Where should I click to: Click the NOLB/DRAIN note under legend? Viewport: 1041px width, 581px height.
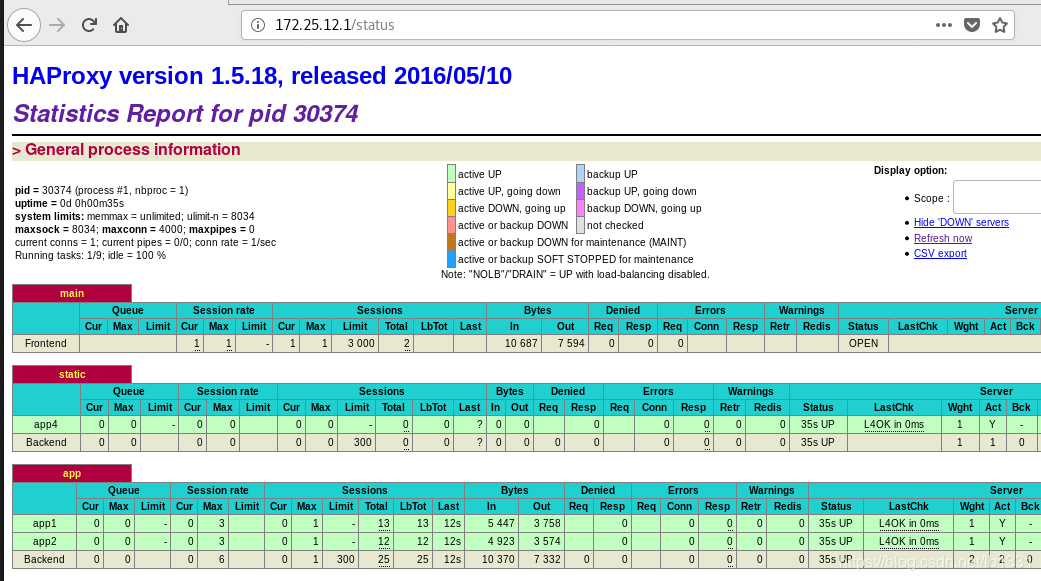pyautogui.click(x=575, y=274)
